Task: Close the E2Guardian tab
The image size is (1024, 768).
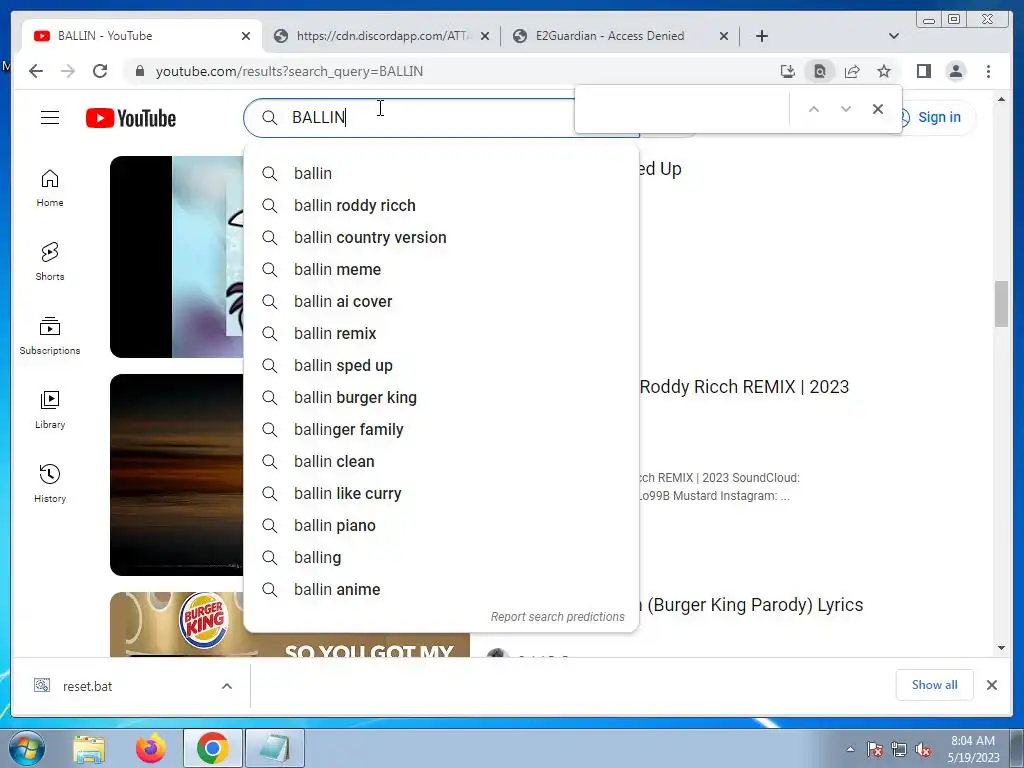Action: (x=724, y=36)
